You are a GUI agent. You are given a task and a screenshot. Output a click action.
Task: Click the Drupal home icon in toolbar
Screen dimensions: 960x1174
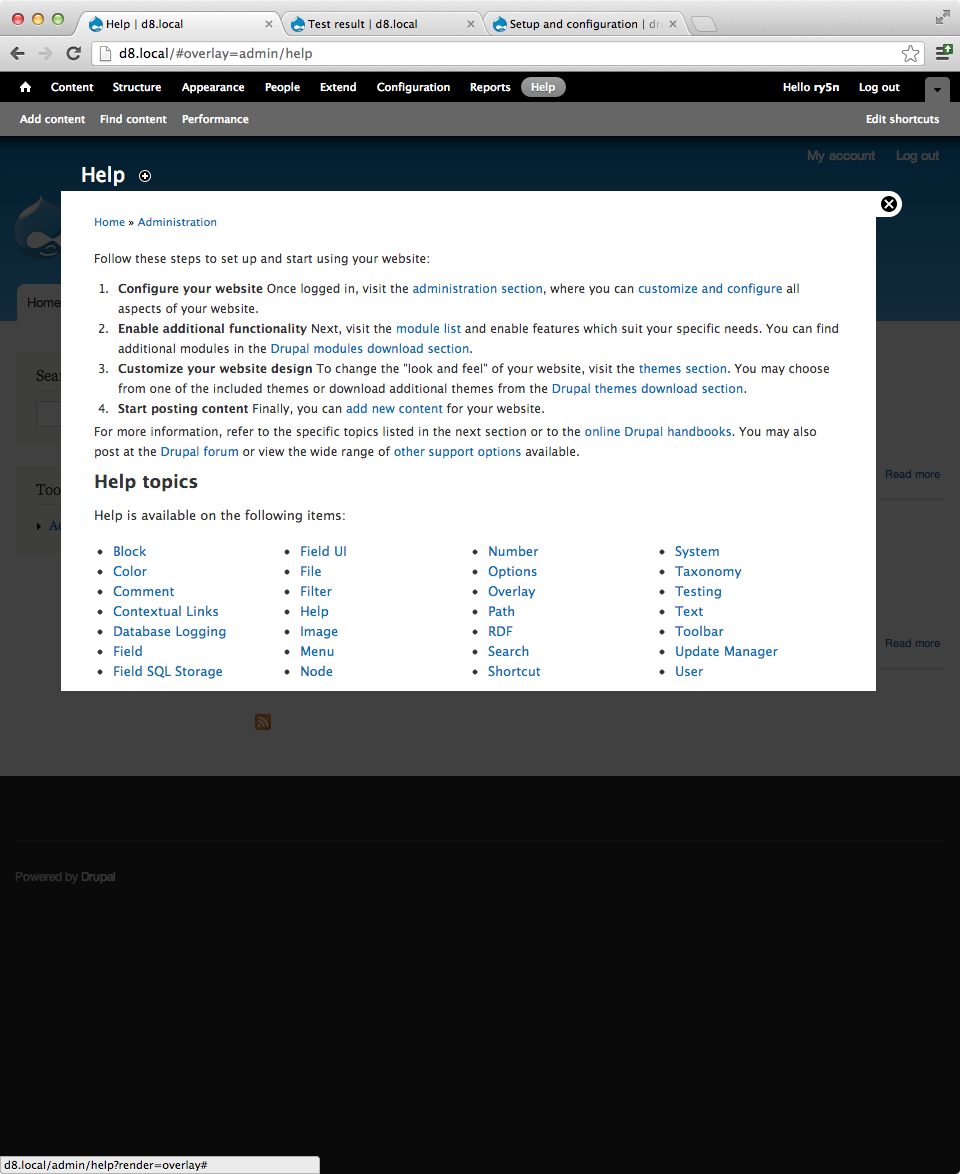coord(25,87)
